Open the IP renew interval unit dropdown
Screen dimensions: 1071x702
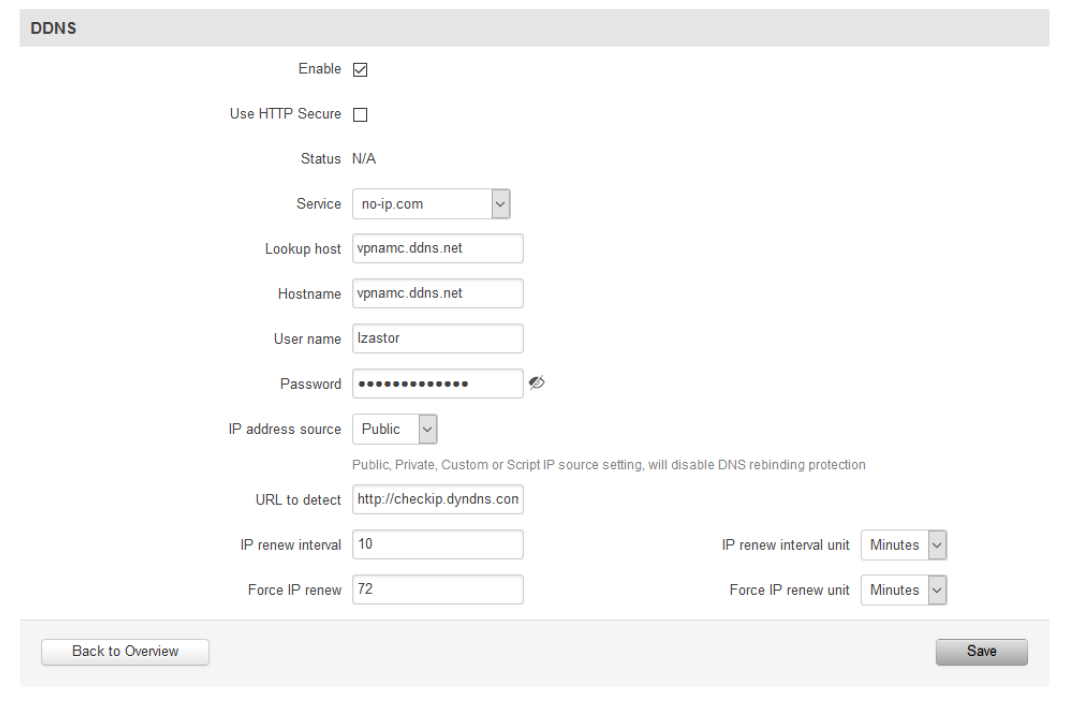tap(904, 546)
